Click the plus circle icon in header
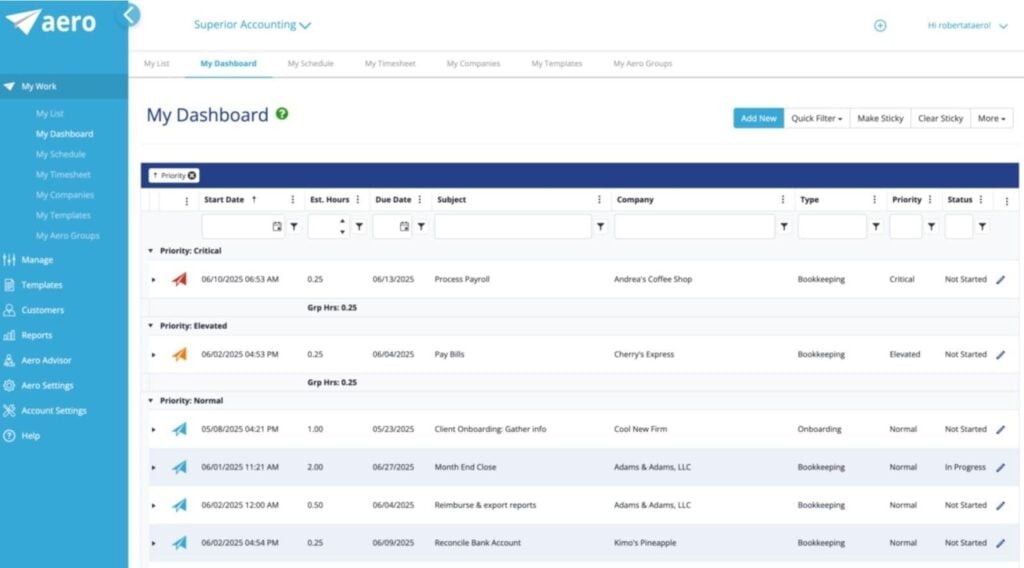 pyautogui.click(x=880, y=25)
